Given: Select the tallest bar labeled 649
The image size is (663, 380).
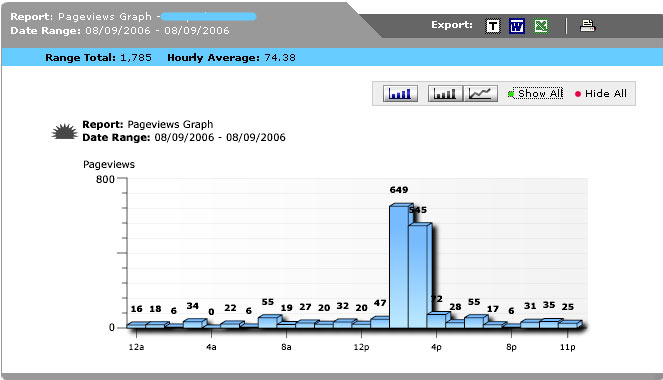Looking at the screenshot, I should point(399,266).
